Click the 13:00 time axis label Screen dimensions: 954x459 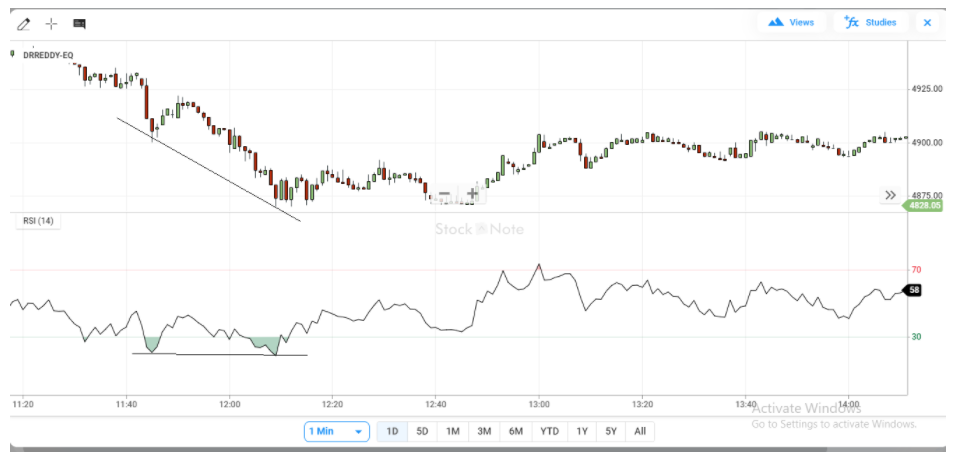(538, 404)
